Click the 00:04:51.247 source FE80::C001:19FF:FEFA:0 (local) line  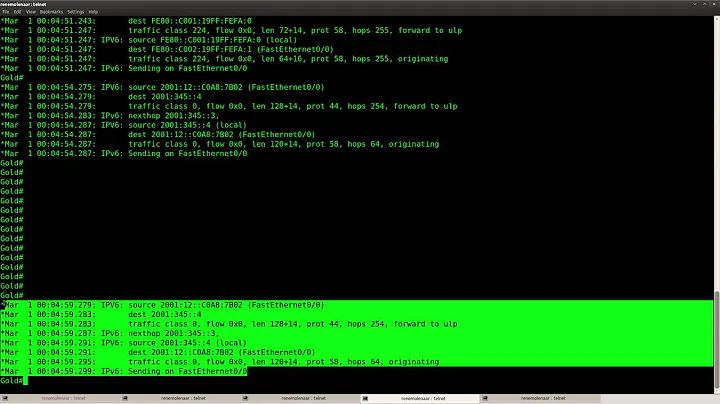coord(149,40)
